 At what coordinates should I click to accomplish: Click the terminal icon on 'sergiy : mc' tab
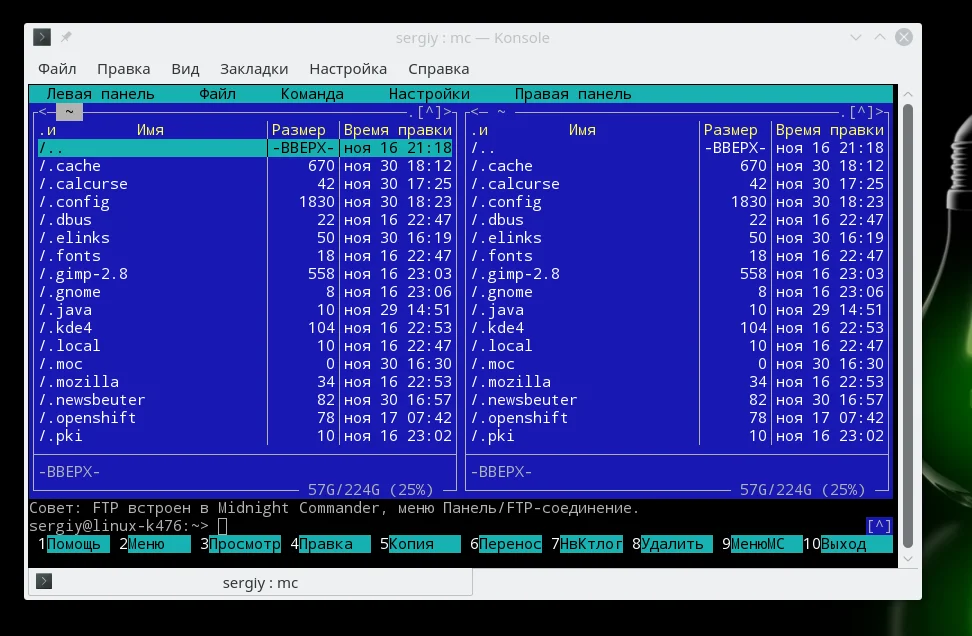(44, 582)
